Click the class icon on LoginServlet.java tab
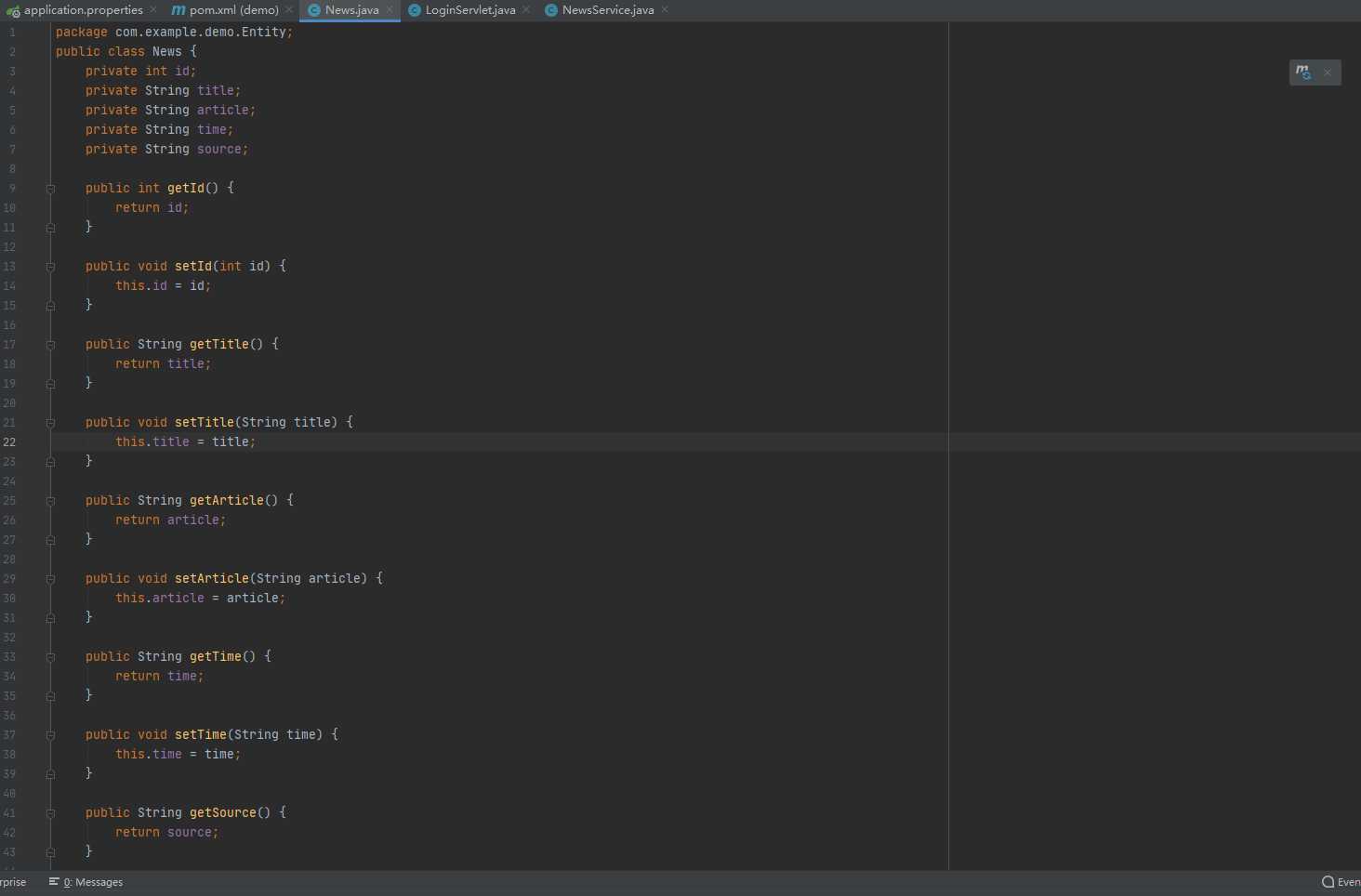This screenshot has width=1361, height=896. [x=415, y=10]
